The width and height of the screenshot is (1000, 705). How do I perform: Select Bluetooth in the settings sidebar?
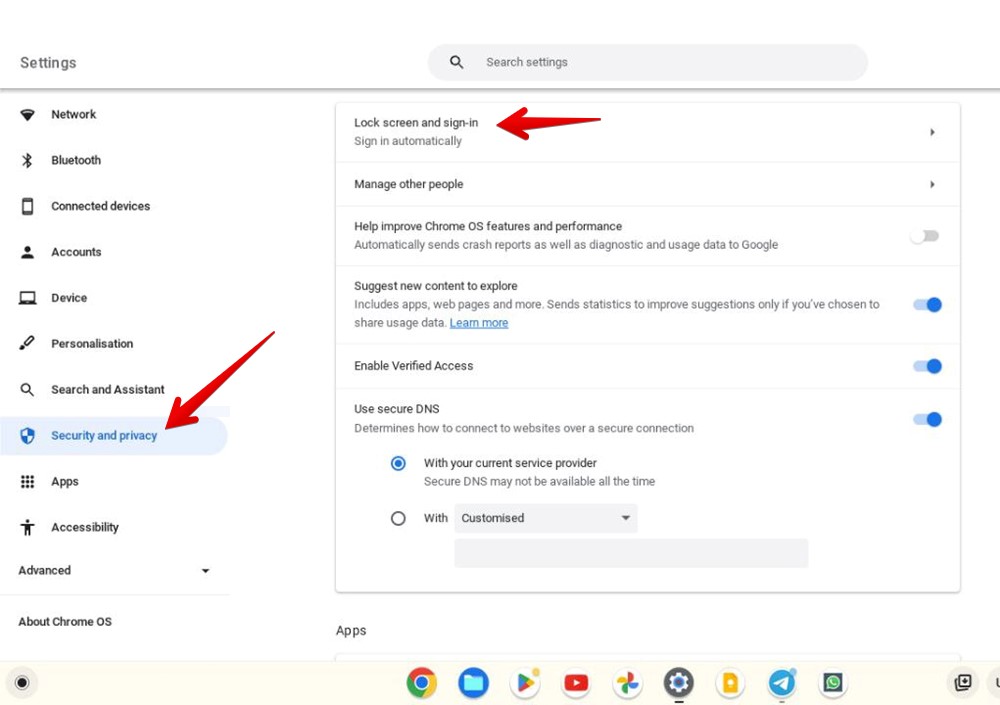(x=76, y=160)
